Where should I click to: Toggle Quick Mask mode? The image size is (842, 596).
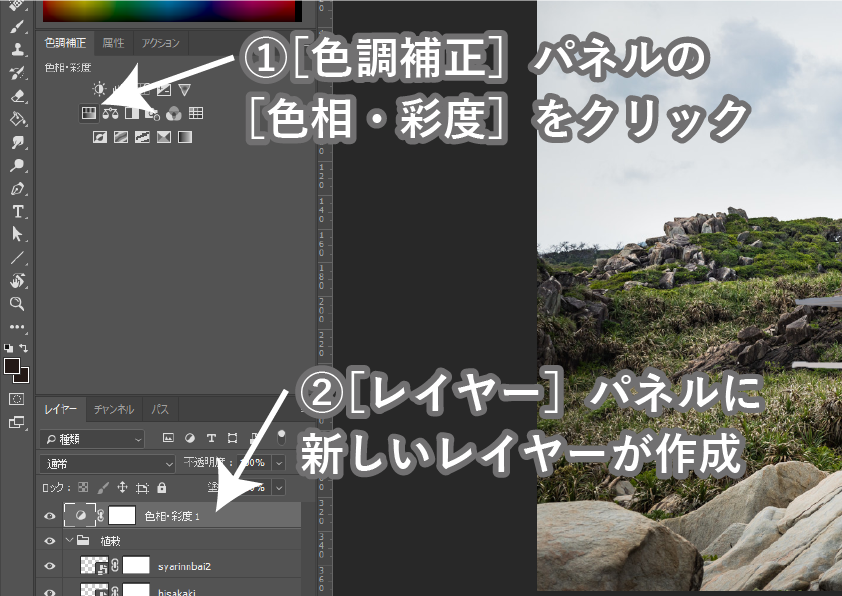[x=17, y=399]
